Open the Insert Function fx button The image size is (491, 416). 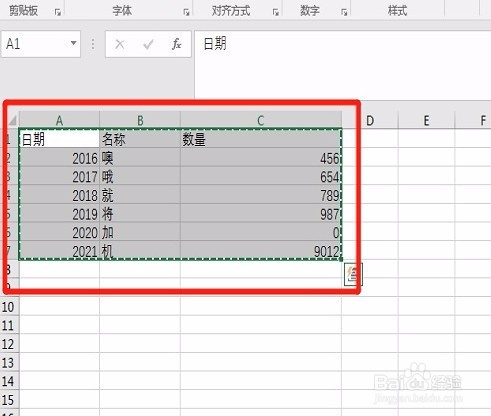[177, 44]
